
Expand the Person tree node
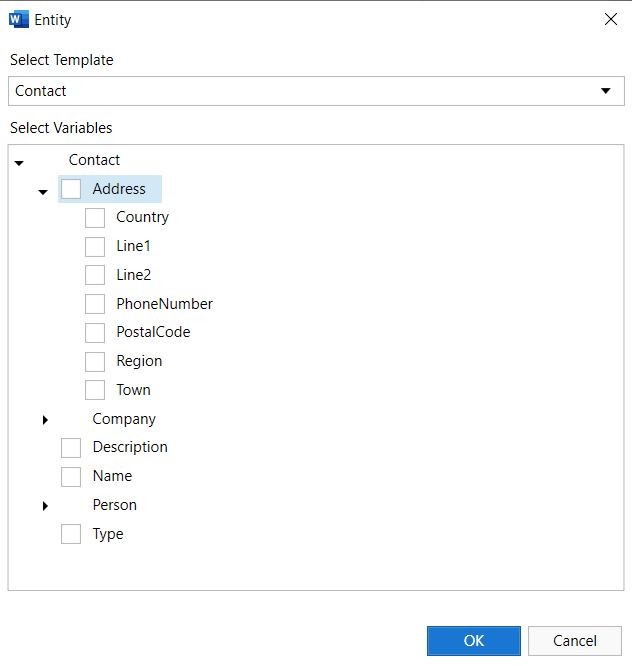(45, 506)
